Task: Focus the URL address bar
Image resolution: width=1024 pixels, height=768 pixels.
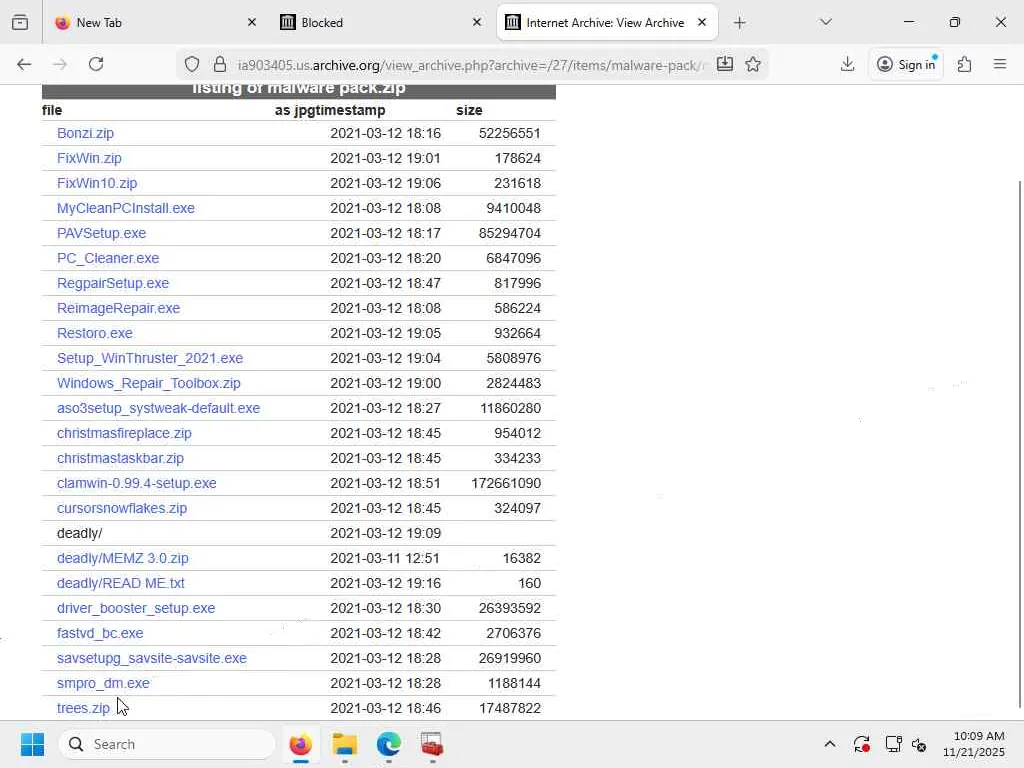Action: click(x=470, y=65)
